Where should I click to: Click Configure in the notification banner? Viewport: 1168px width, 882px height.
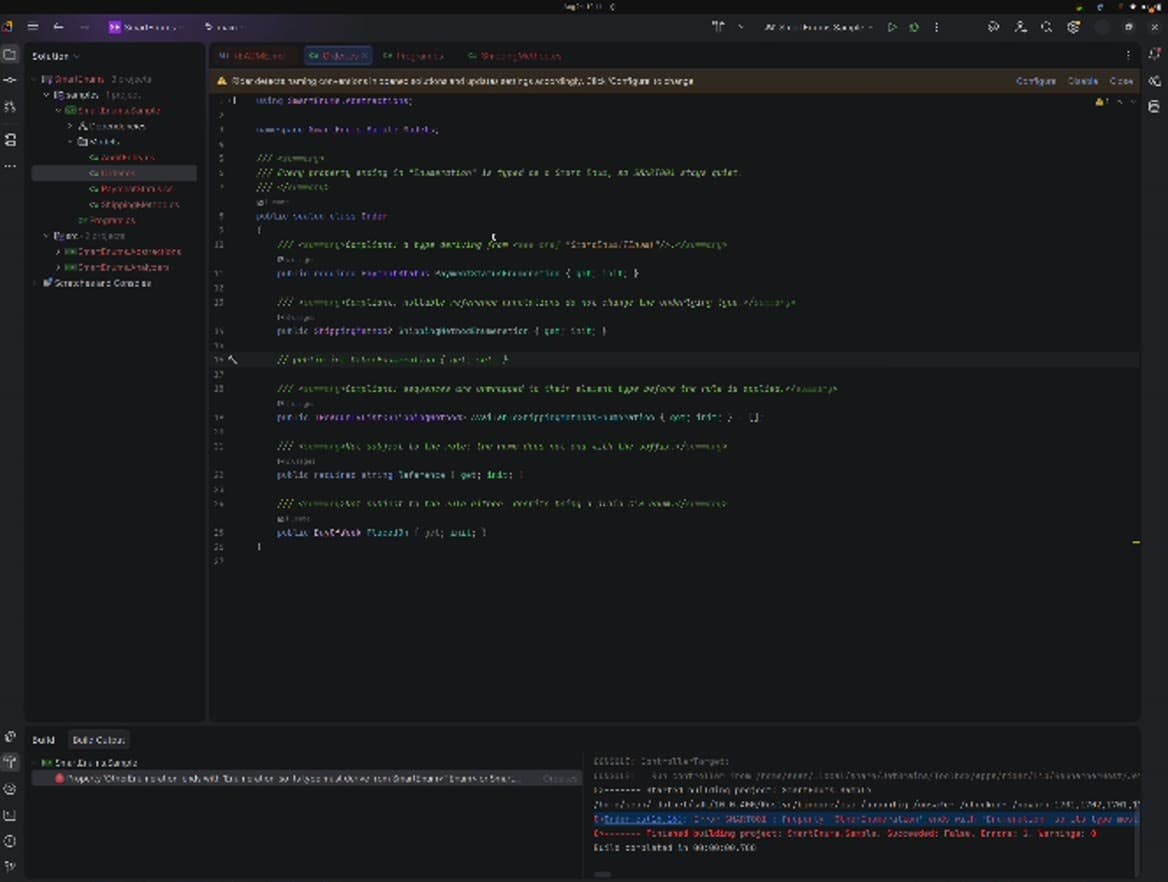(x=1035, y=80)
